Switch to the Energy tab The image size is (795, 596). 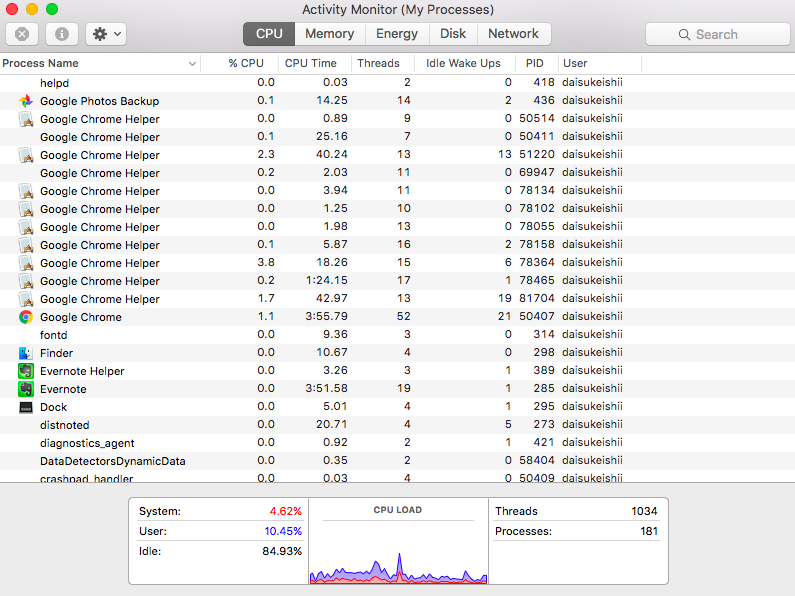(x=397, y=34)
